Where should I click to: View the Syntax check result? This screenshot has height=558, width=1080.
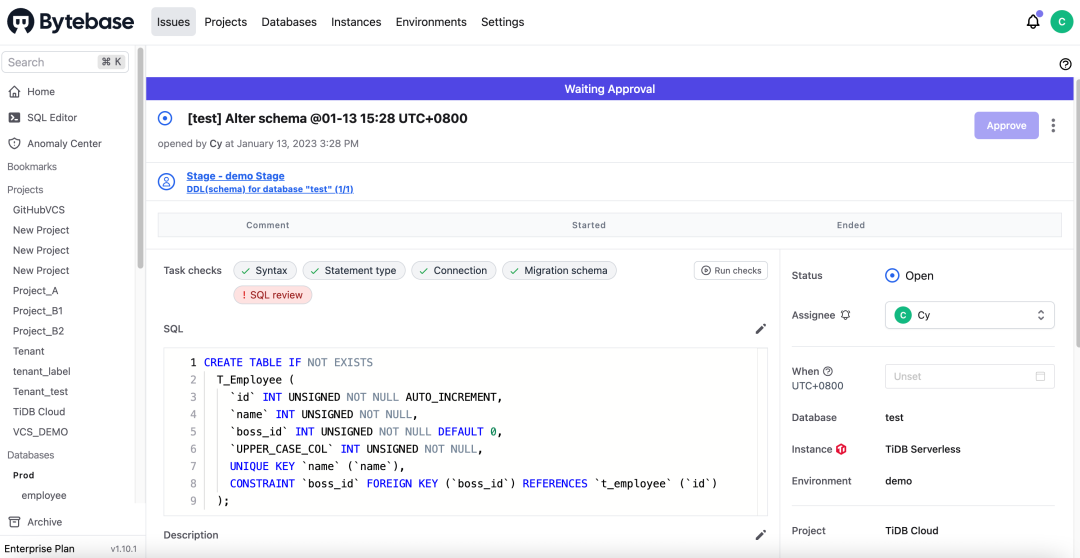tap(266, 271)
